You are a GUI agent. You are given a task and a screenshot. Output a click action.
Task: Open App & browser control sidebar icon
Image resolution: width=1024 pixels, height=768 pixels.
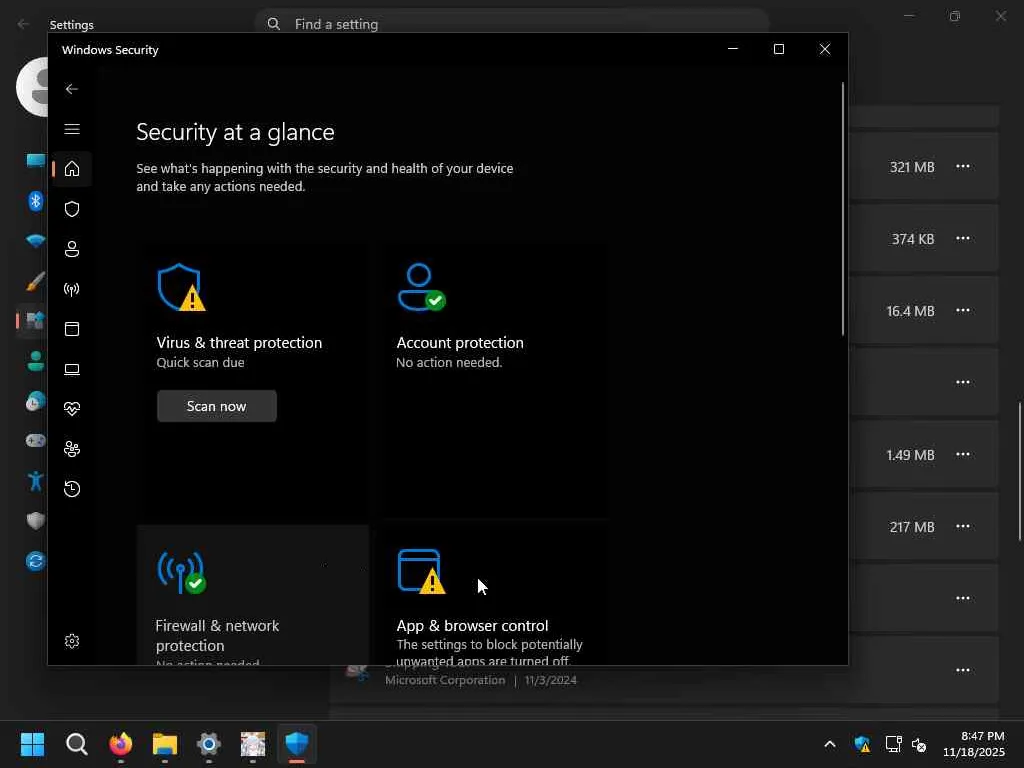click(72, 329)
